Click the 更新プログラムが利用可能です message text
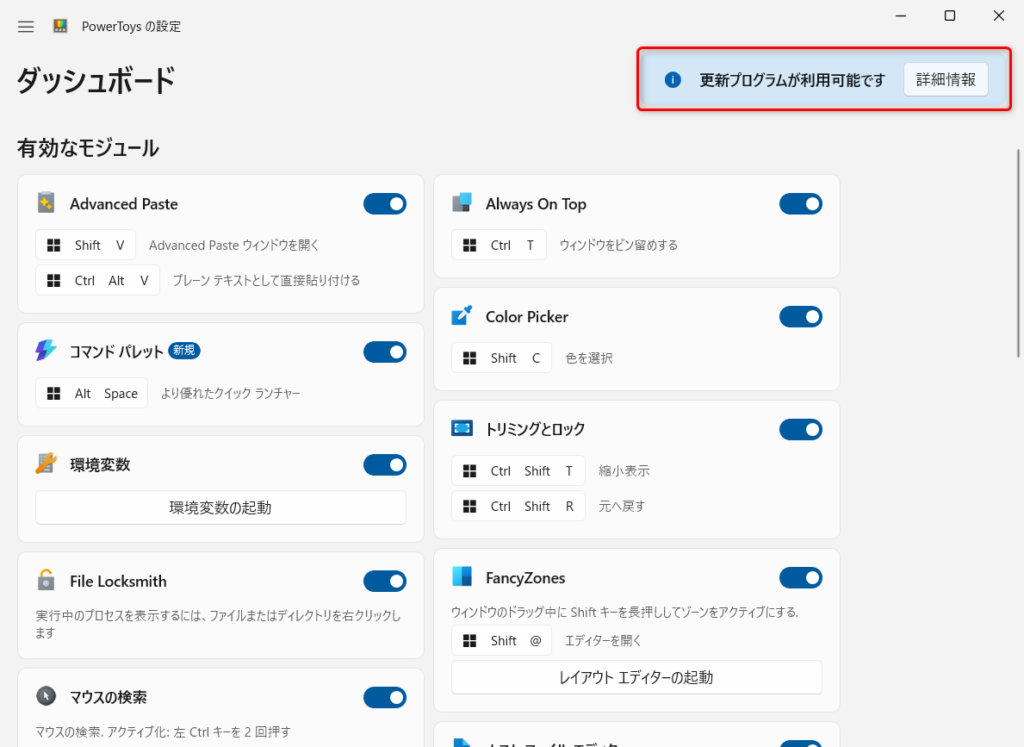The height and width of the screenshot is (747, 1024). click(x=792, y=80)
